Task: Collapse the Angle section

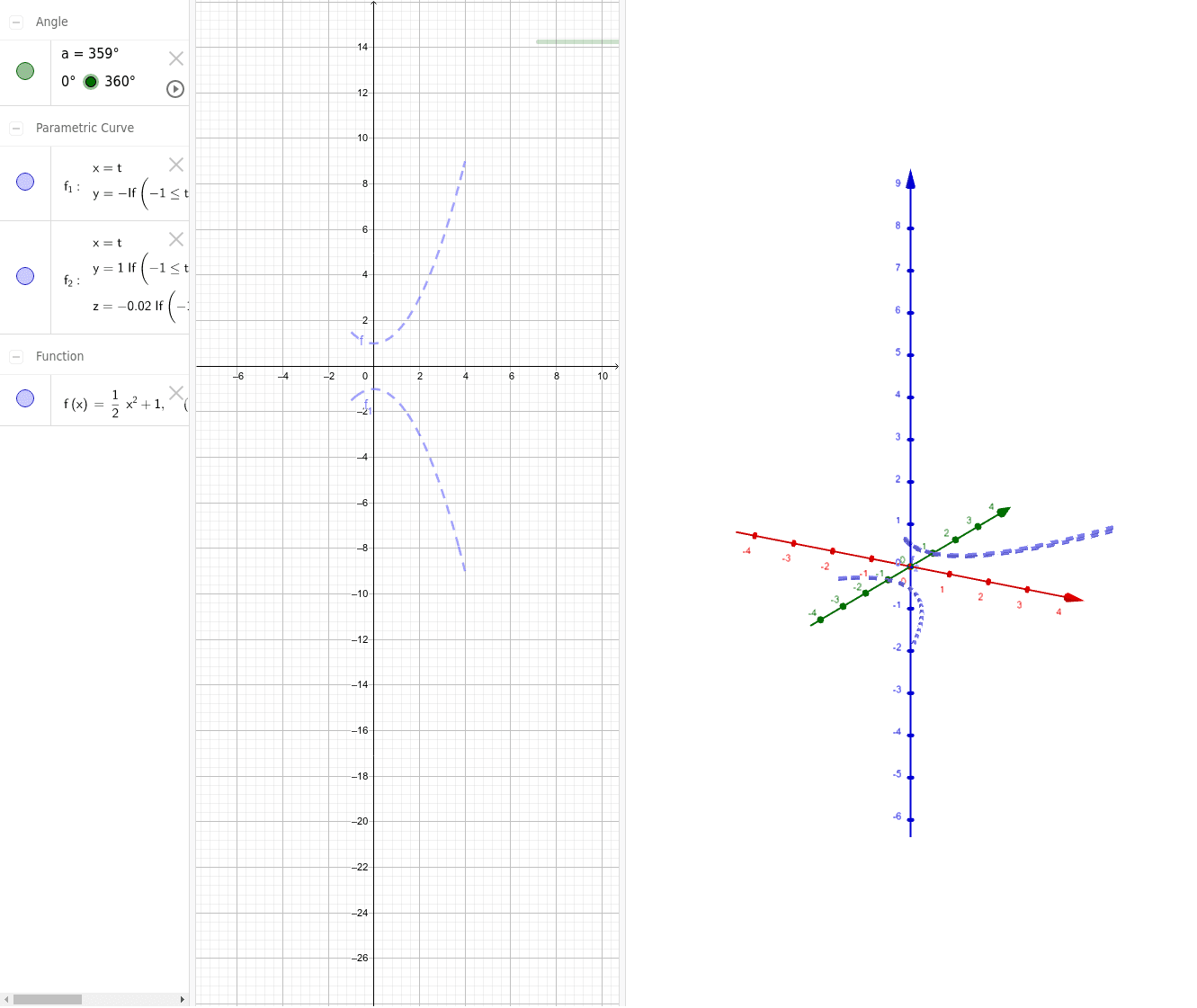Action: [15, 22]
